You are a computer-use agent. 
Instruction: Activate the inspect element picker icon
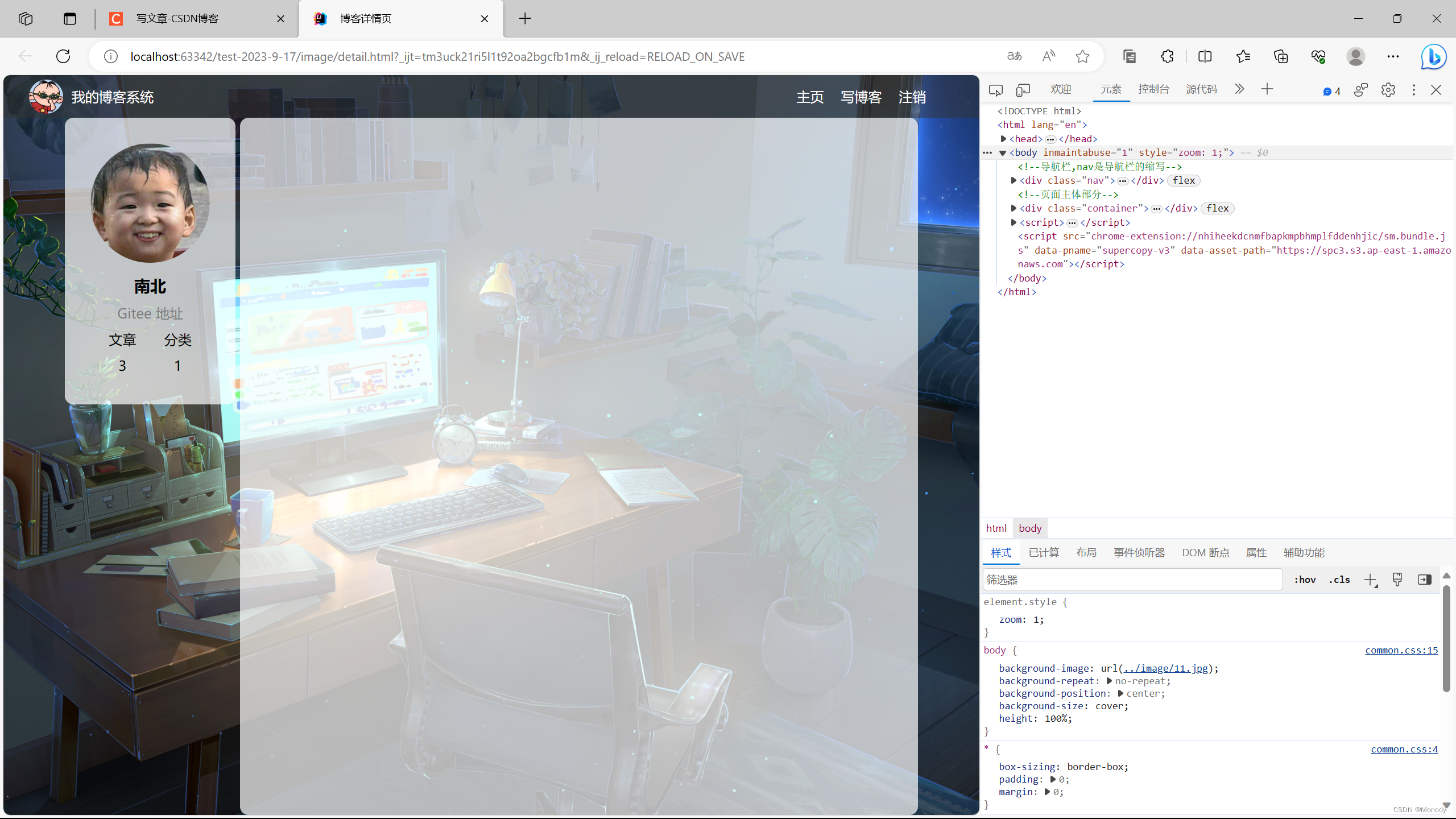click(996, 90)
